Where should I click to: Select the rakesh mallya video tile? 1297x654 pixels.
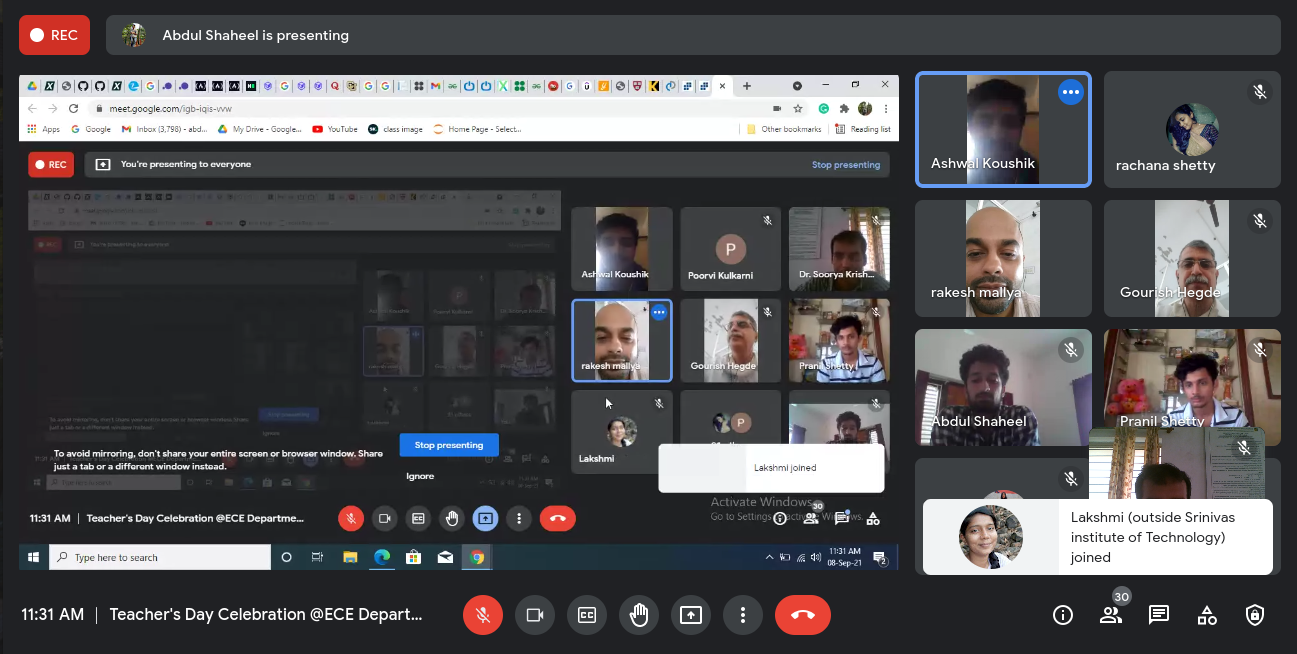(1003, 259)
